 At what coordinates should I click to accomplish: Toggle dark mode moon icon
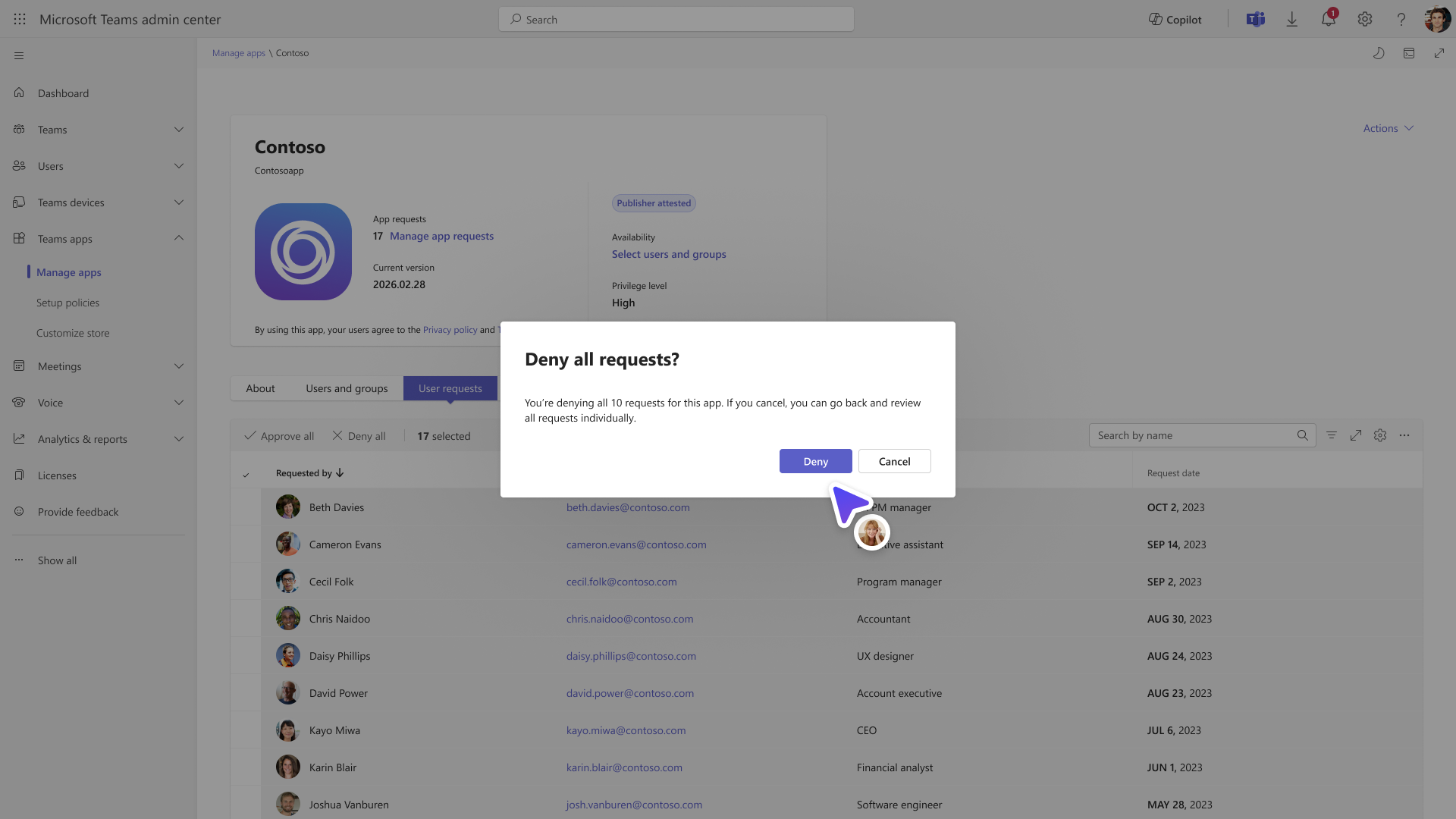click(1379, 53)
